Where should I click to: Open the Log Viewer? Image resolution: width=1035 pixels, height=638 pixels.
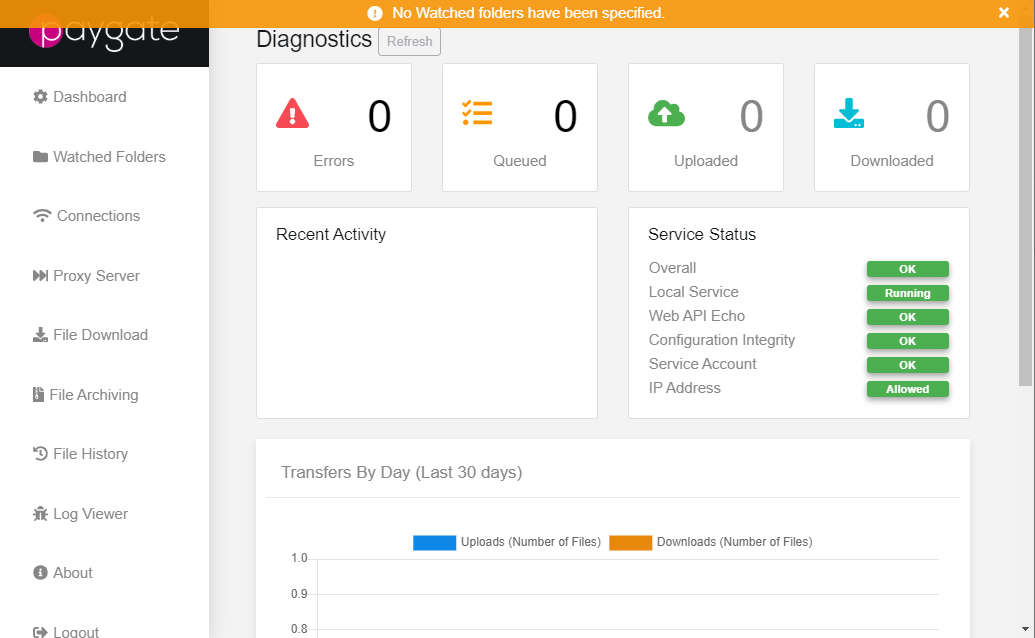click(x=81, y=514)
